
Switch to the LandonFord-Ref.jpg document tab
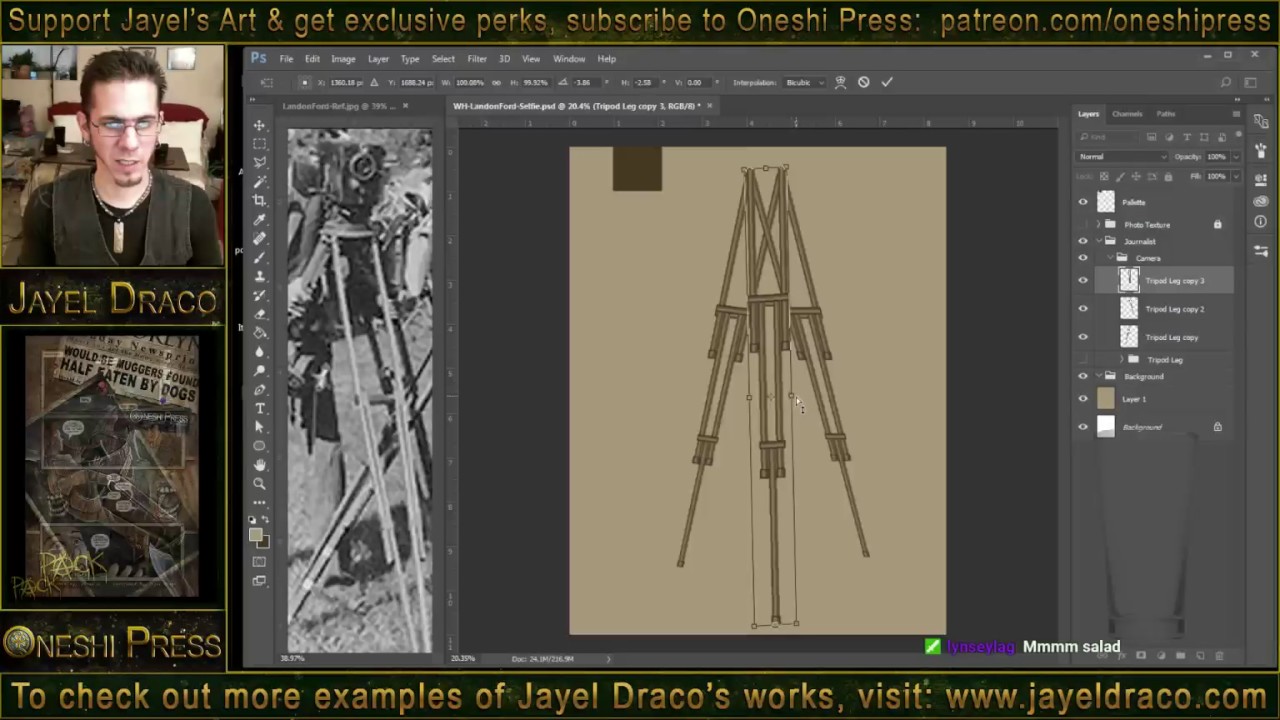[337, 106]
